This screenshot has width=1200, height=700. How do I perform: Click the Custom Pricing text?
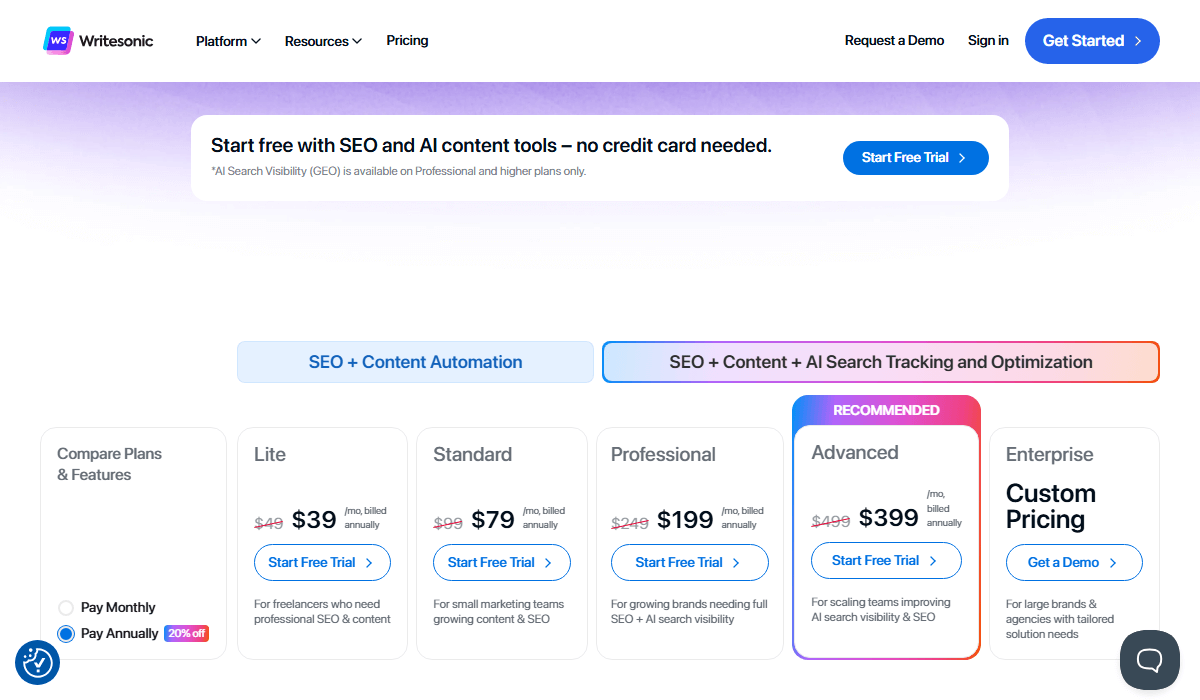coord(1051,507)
